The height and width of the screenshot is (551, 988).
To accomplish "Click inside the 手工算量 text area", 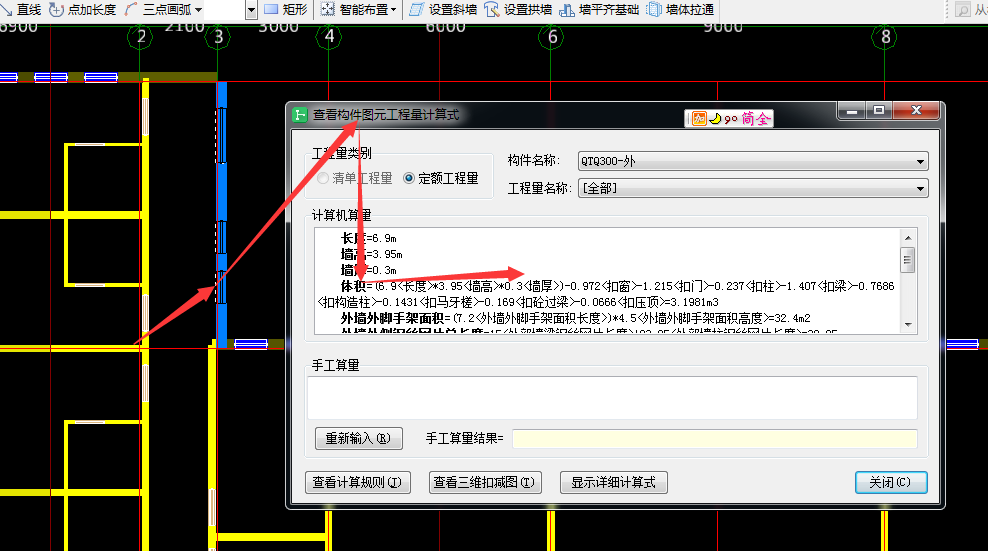I will (612, 398).
